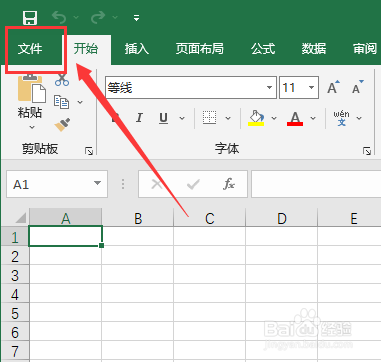Click the Save icon in quick access toolbar
The width and height of the screenshot is (381, 362).
pos(30,17)
